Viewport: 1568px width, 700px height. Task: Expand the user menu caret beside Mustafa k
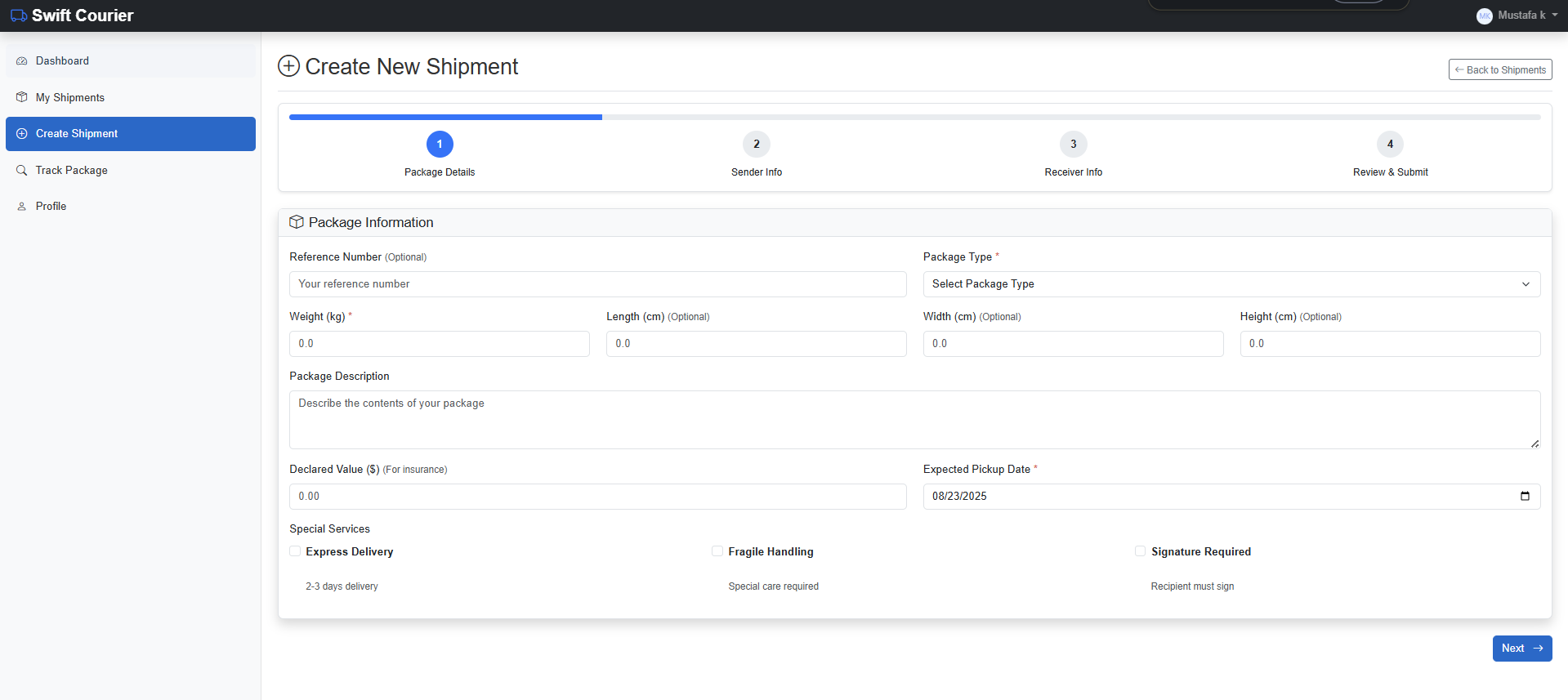[1554, 16]
